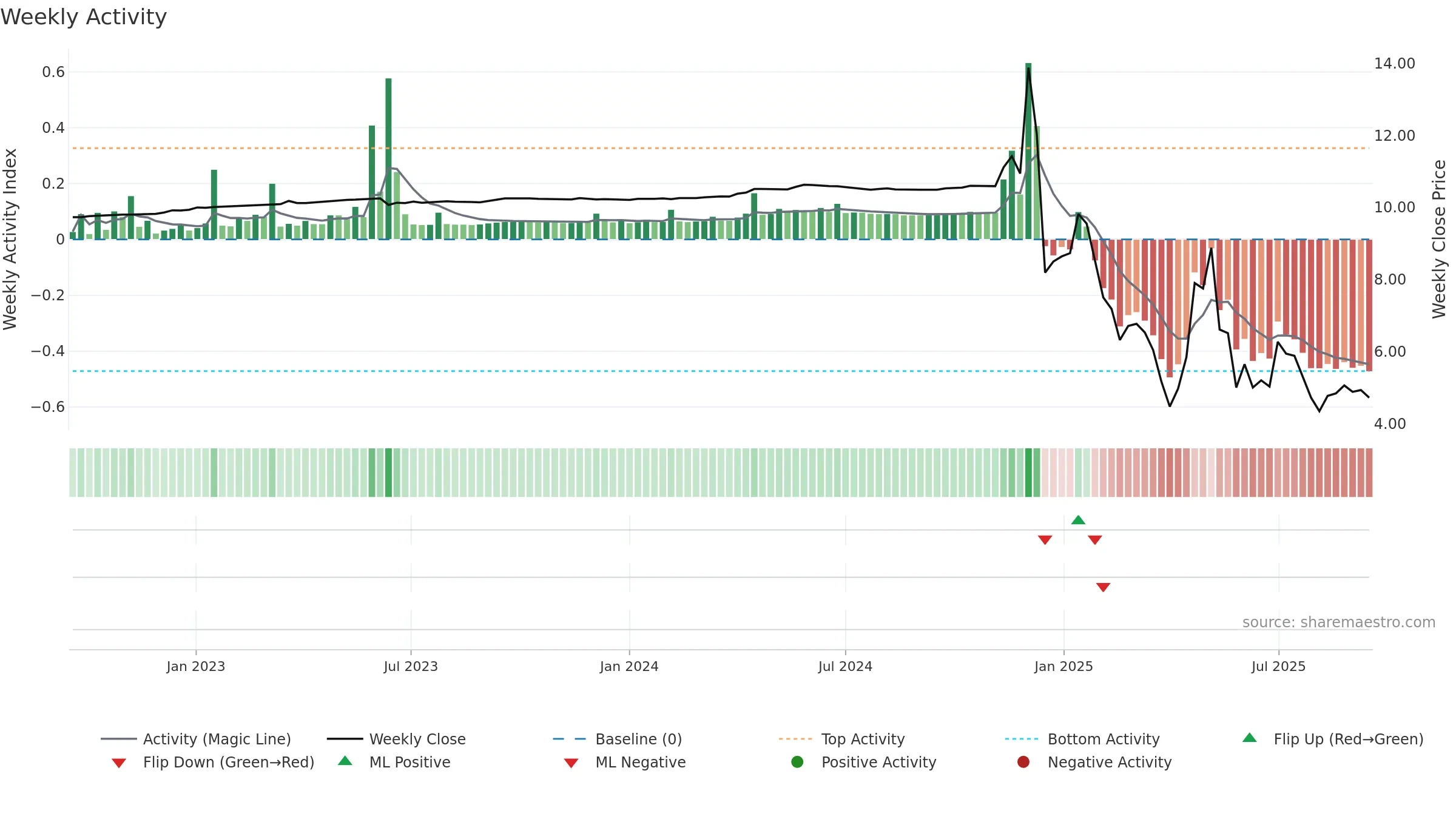1456x819 pixels.
Task: Click the first red flip-down marker before Jan 2025
Action: (x=1045, y=540)
